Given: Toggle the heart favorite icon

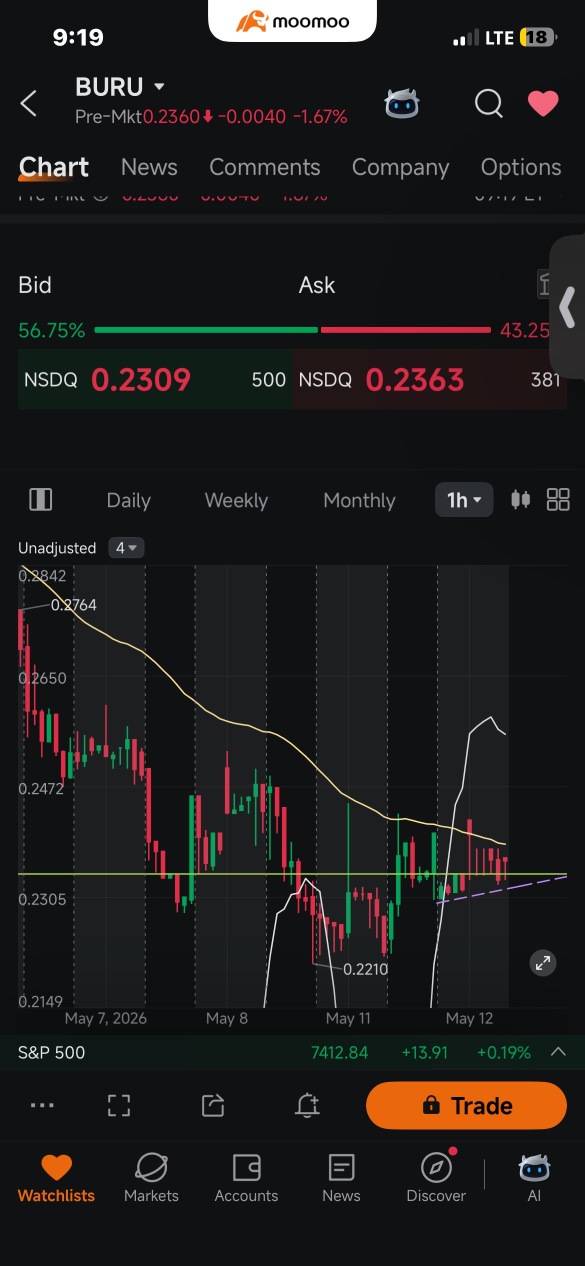Looking at the screenshot, I should 543,103.
